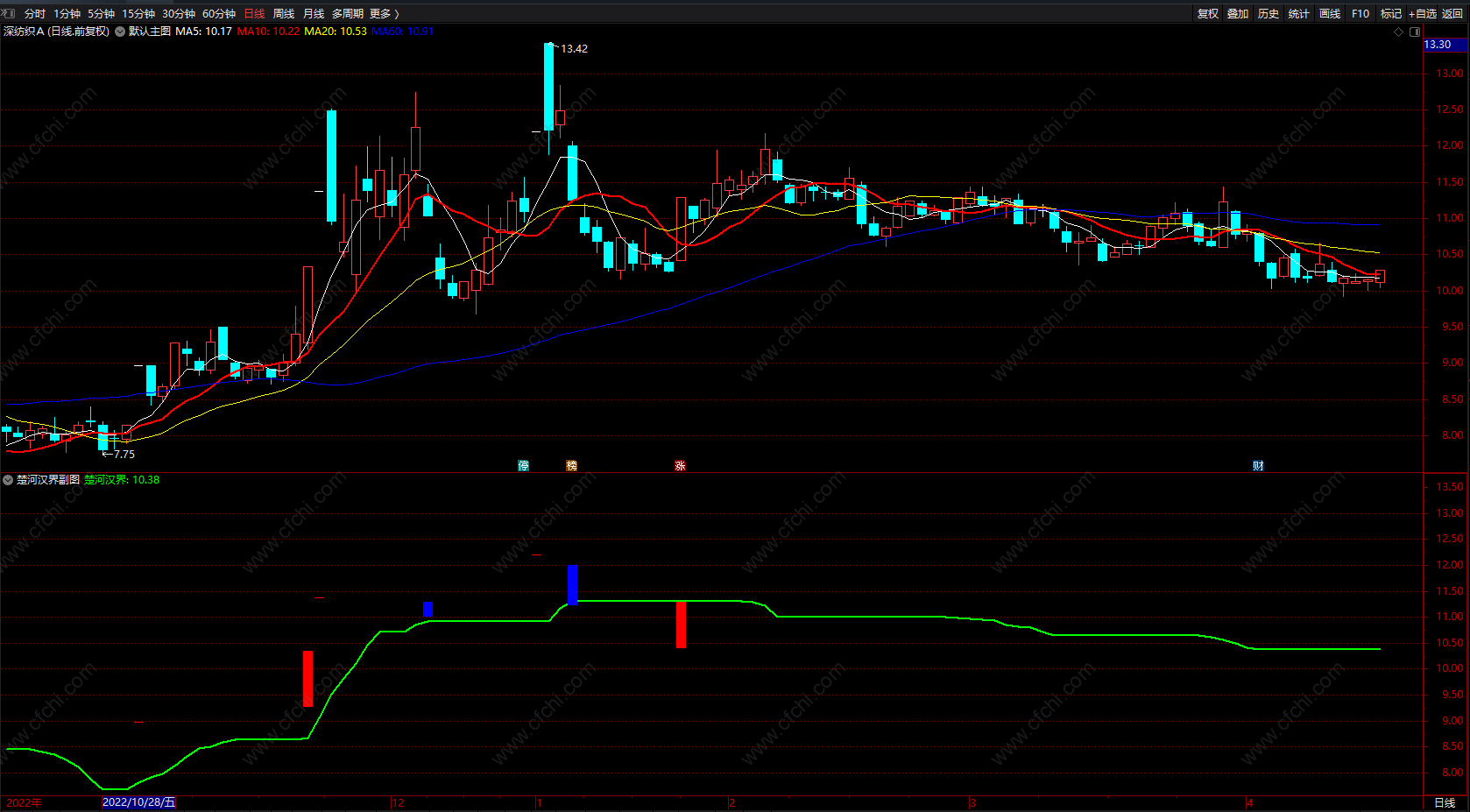Click the '涨' event marker below the chart
1470x812 pixels.
pos(680,466)
